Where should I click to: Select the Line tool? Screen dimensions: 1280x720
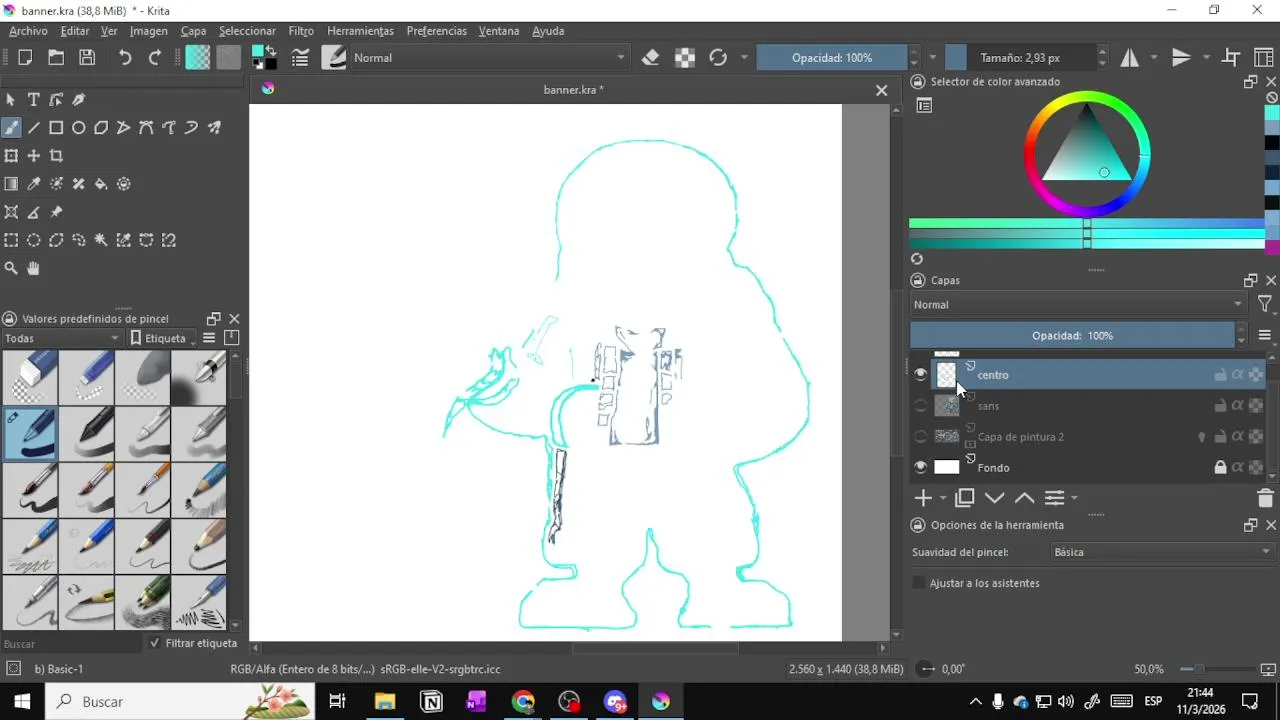point(33,127)
